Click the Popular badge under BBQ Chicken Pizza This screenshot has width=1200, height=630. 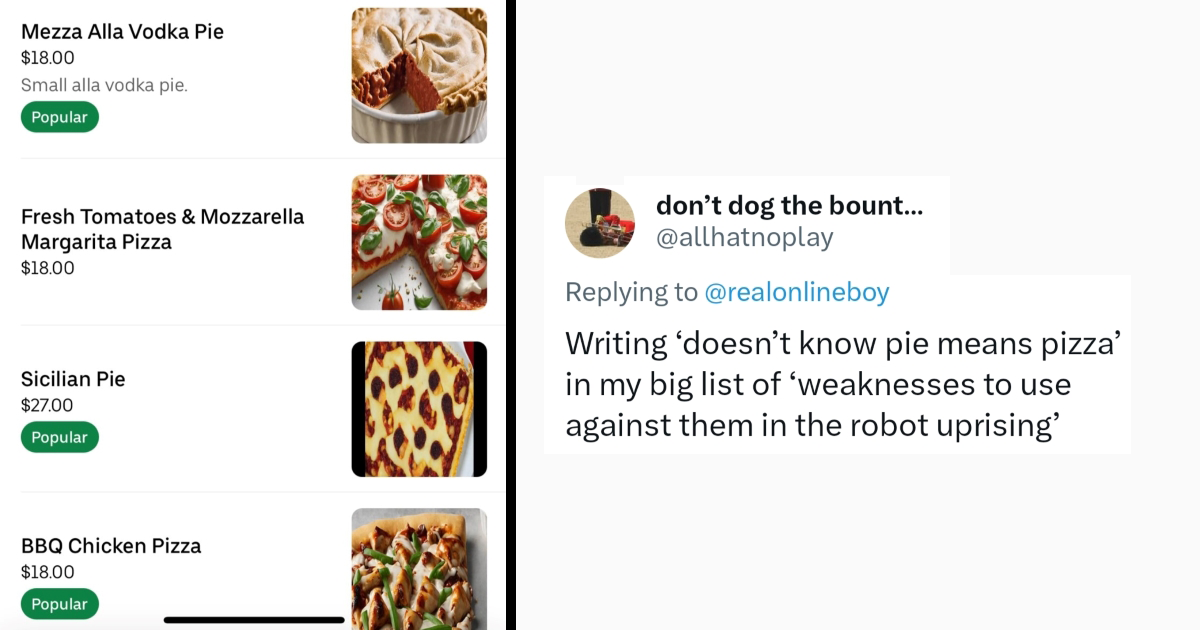pos(59,604)
